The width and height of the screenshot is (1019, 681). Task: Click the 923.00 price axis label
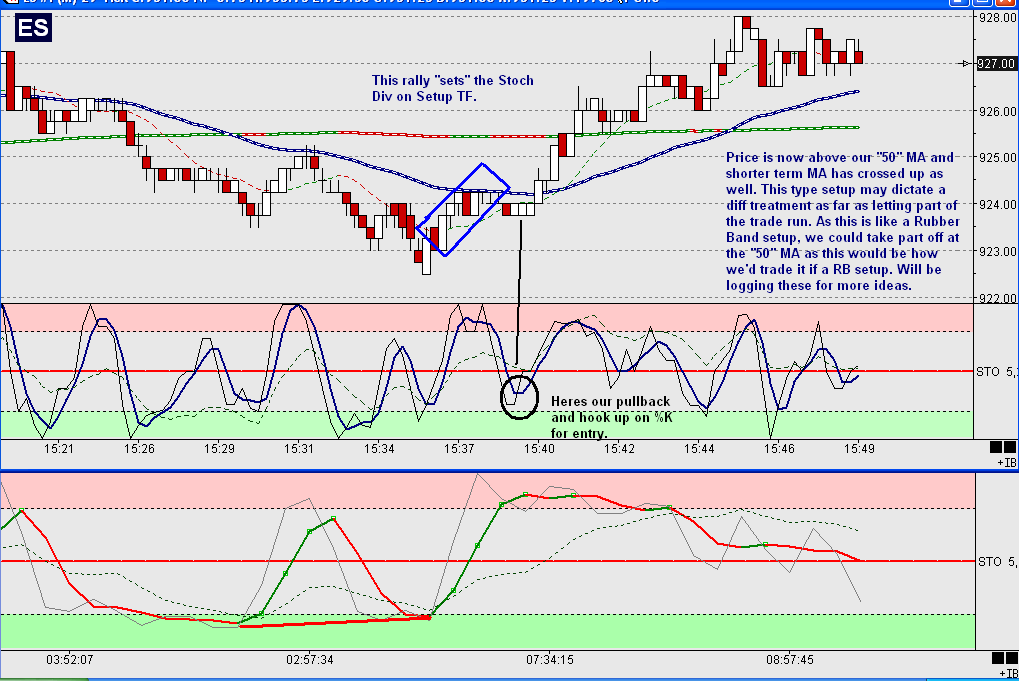click(x=998, y=251)
